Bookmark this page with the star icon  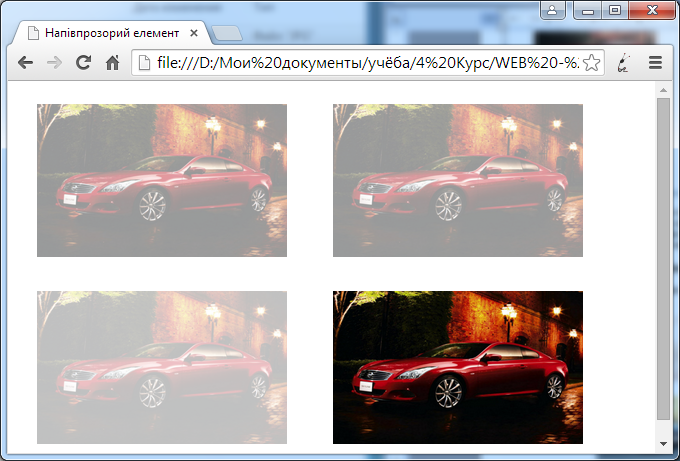[591, 62]
